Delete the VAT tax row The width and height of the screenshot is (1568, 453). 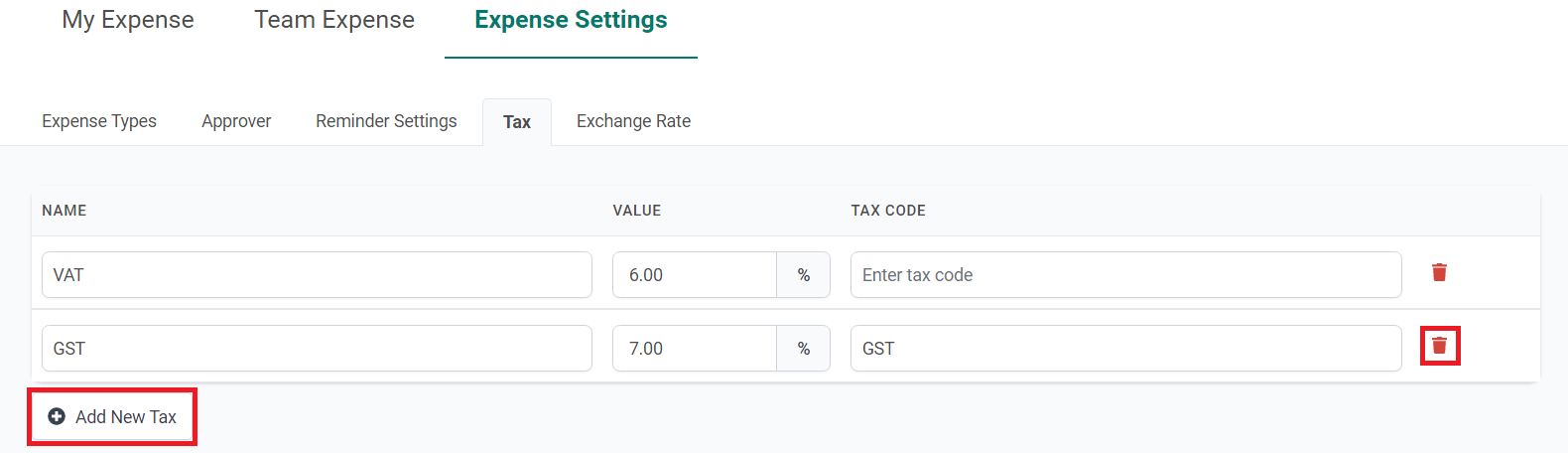click(1439, 272)
